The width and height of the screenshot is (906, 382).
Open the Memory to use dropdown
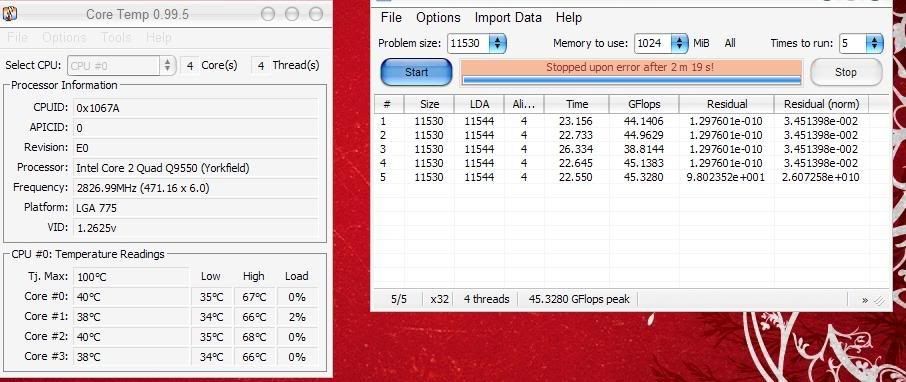point(661,43)
